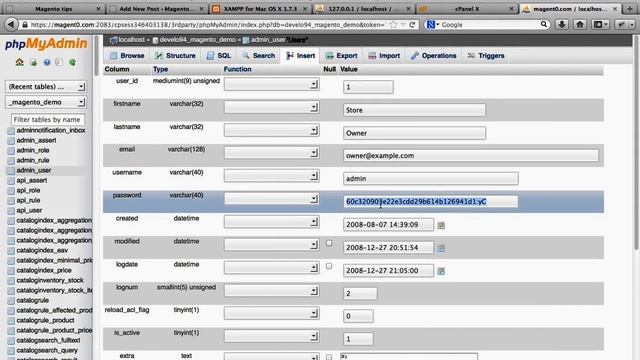Open the Import tab
This screenshot has width=640, height=360.
tap(384, 56)
